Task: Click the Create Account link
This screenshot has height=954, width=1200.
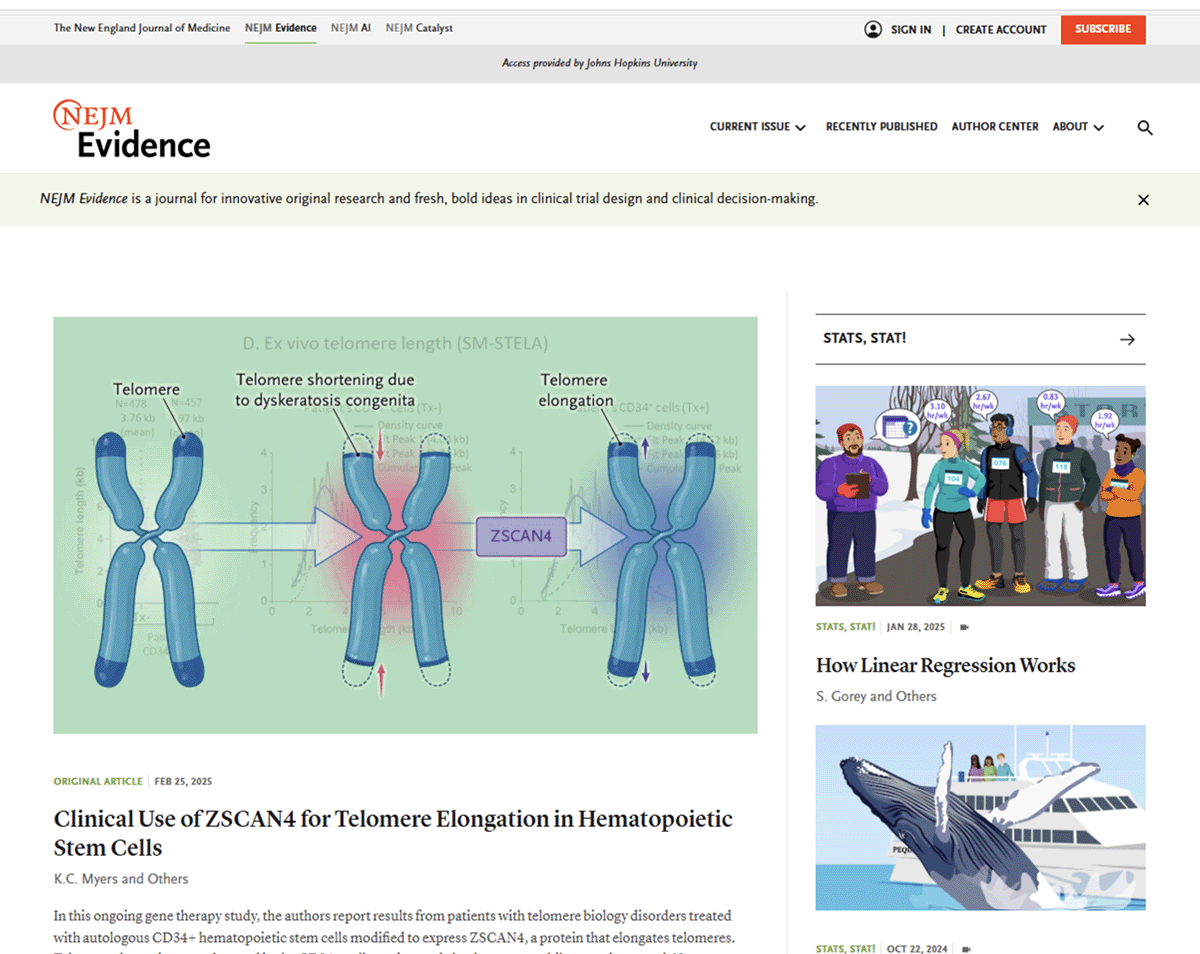Action: coord(1001,30)
